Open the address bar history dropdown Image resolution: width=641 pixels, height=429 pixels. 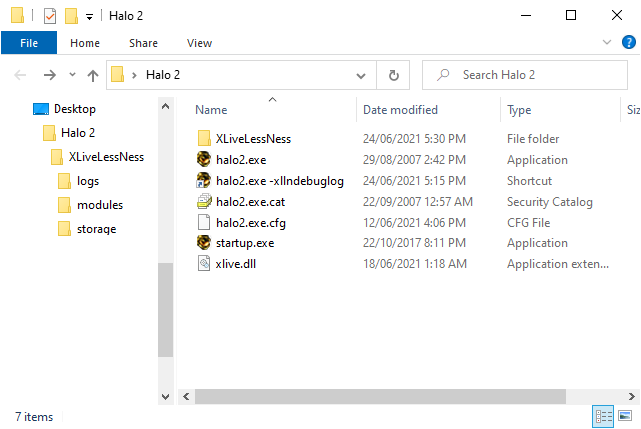click(361, 75)
